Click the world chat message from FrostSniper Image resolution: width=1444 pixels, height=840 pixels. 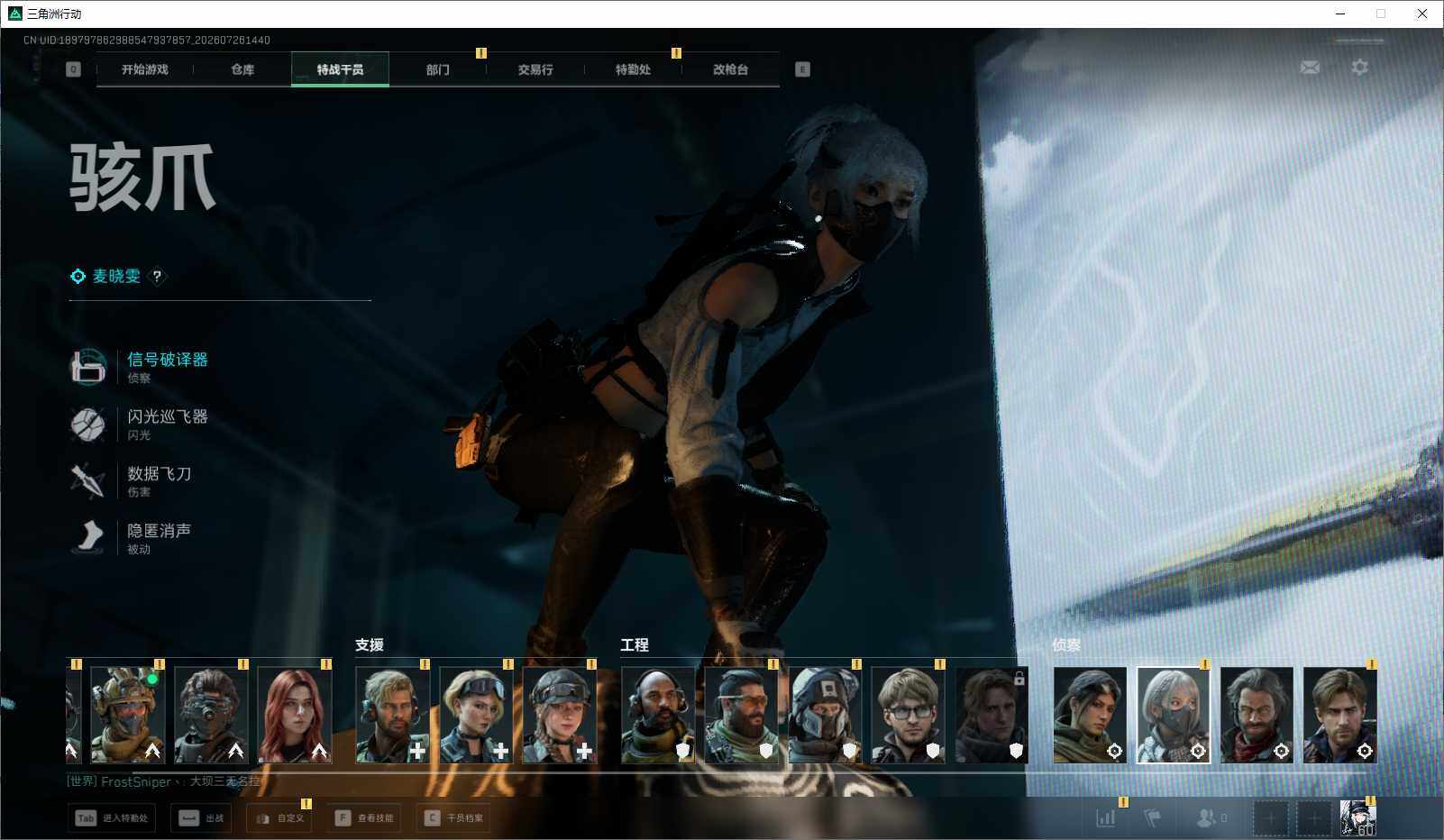163,781
